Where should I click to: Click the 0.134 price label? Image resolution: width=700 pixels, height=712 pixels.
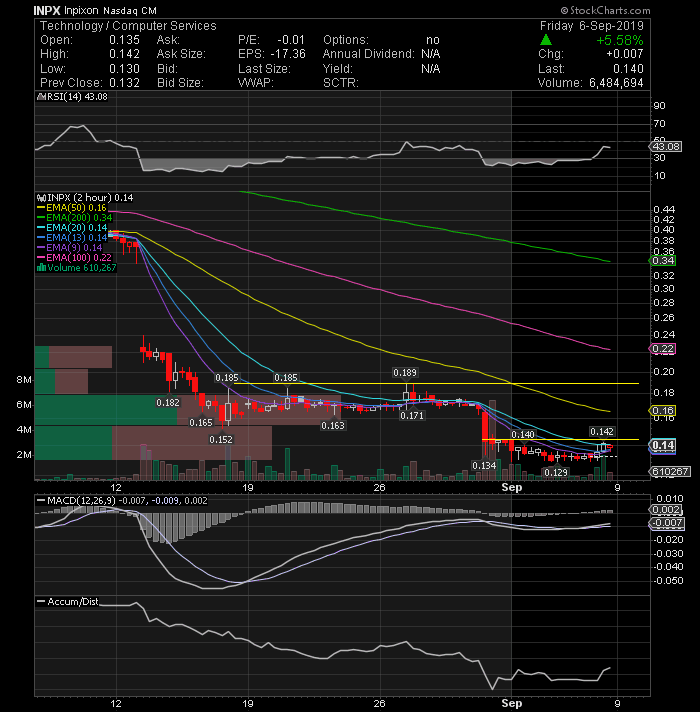[x=484, y=465]
